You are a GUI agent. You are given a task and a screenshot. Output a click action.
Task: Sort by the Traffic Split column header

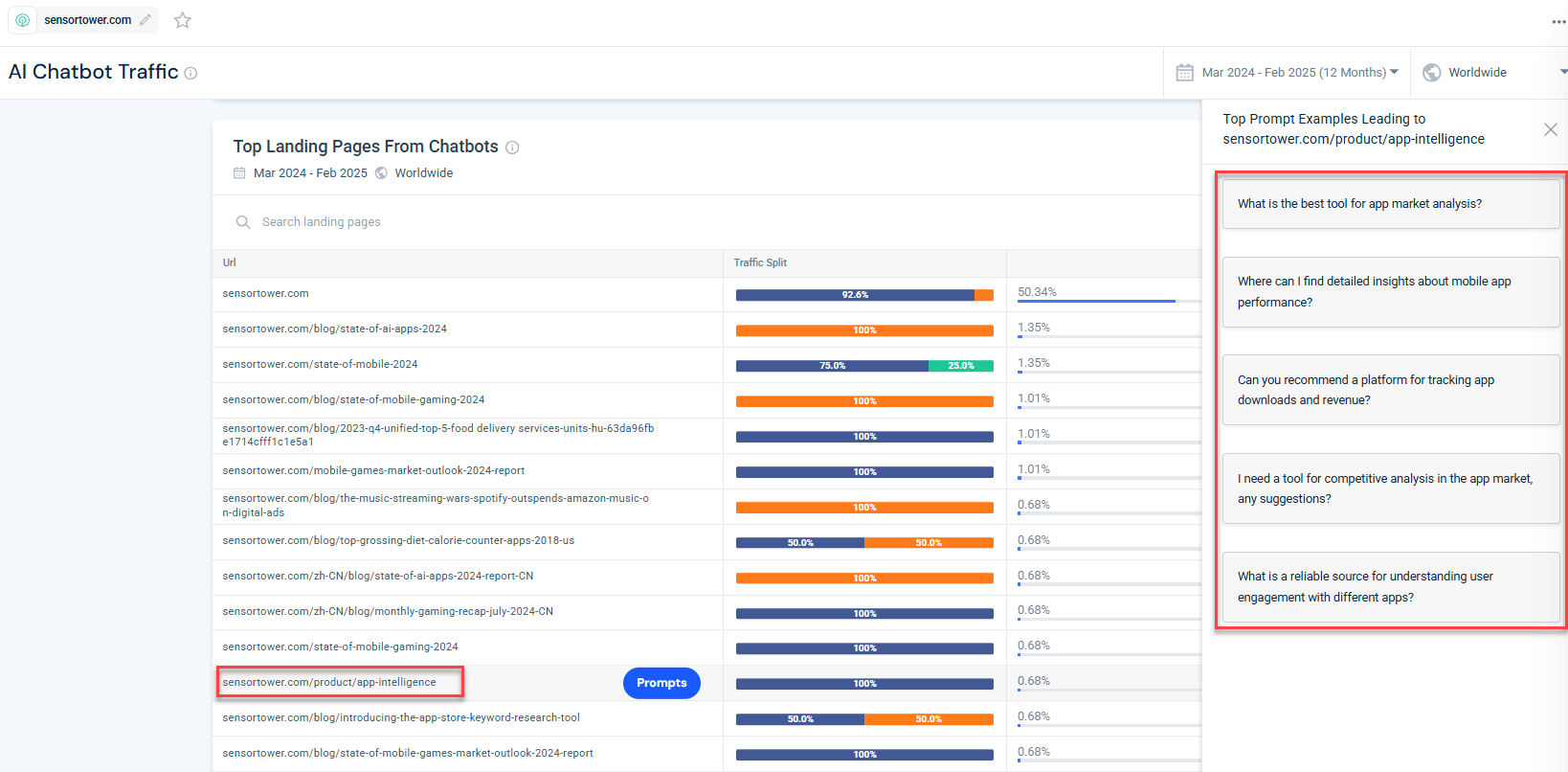(x=760, y=262)
